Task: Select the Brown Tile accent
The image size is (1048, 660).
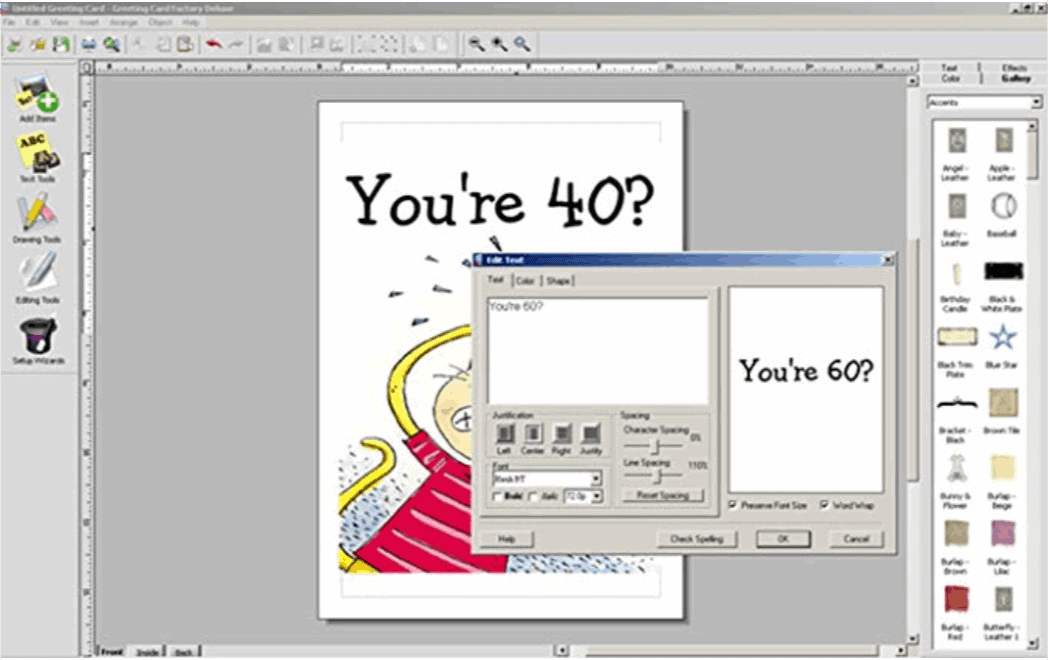Action: tap(1003, 403)
